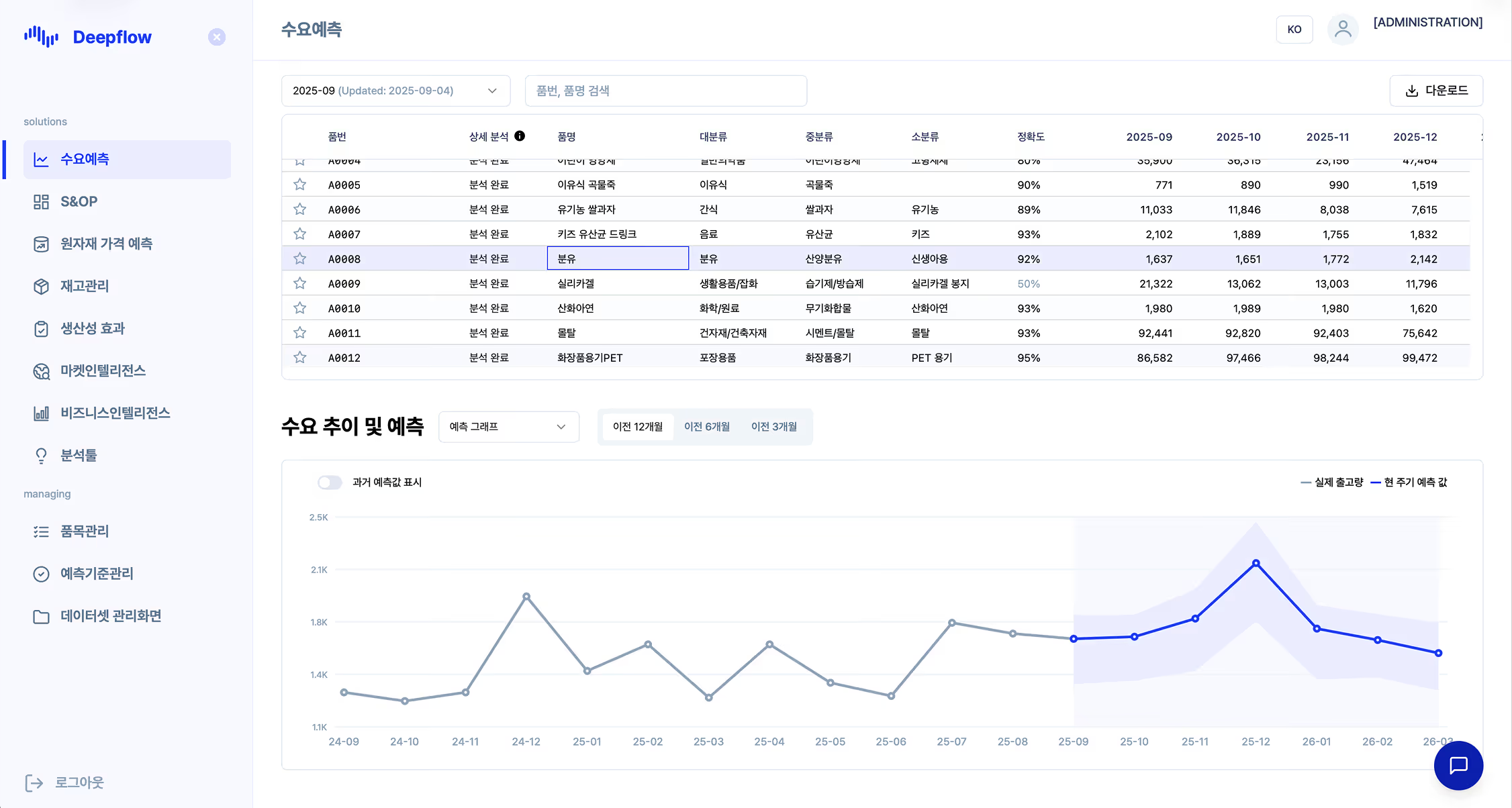
Task: Click the 재고관리 box icon
Action: pos(41,286)
